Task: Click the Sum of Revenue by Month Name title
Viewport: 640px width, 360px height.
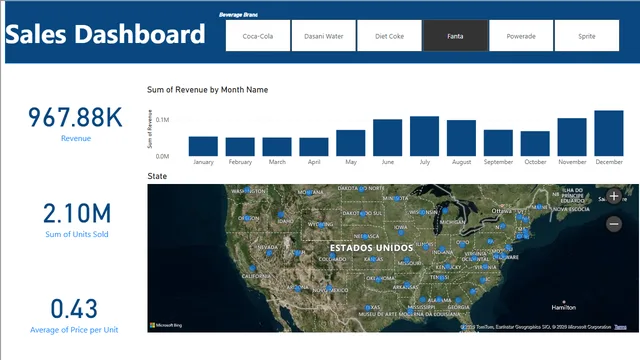Action: click(207, 90)
